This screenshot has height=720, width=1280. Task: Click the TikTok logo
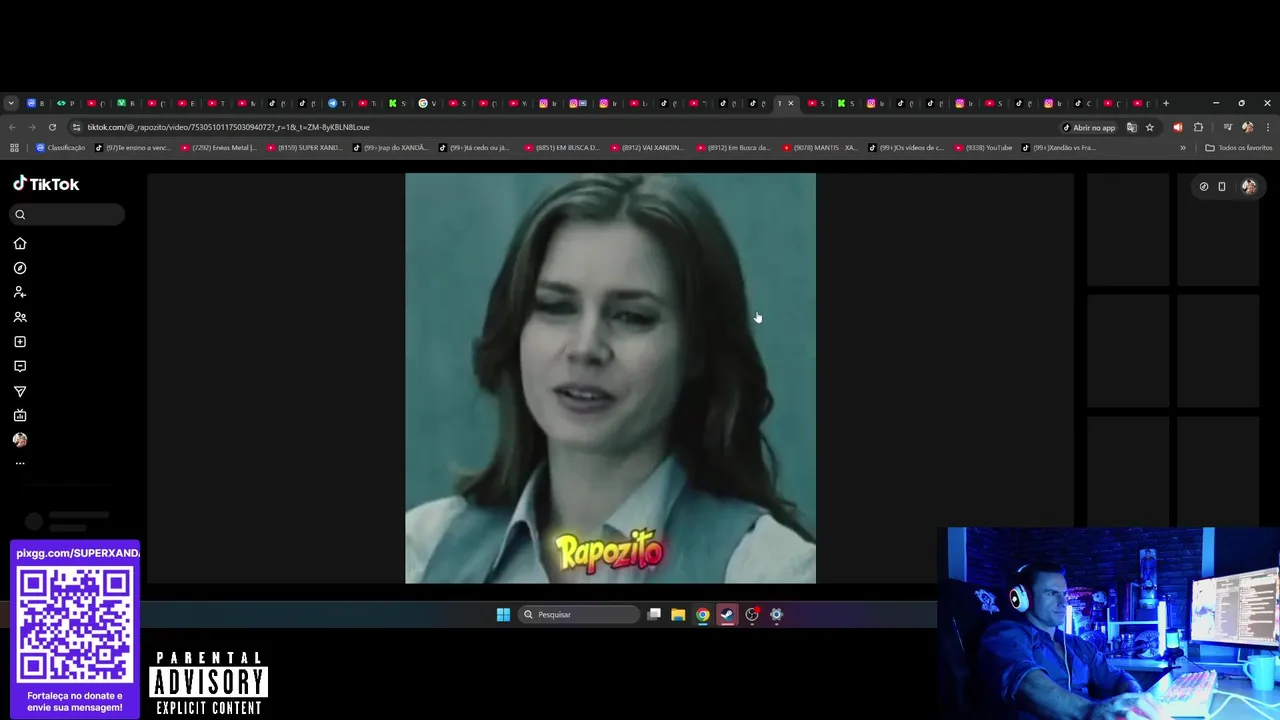pyautogui.click(x=46, y=184)
